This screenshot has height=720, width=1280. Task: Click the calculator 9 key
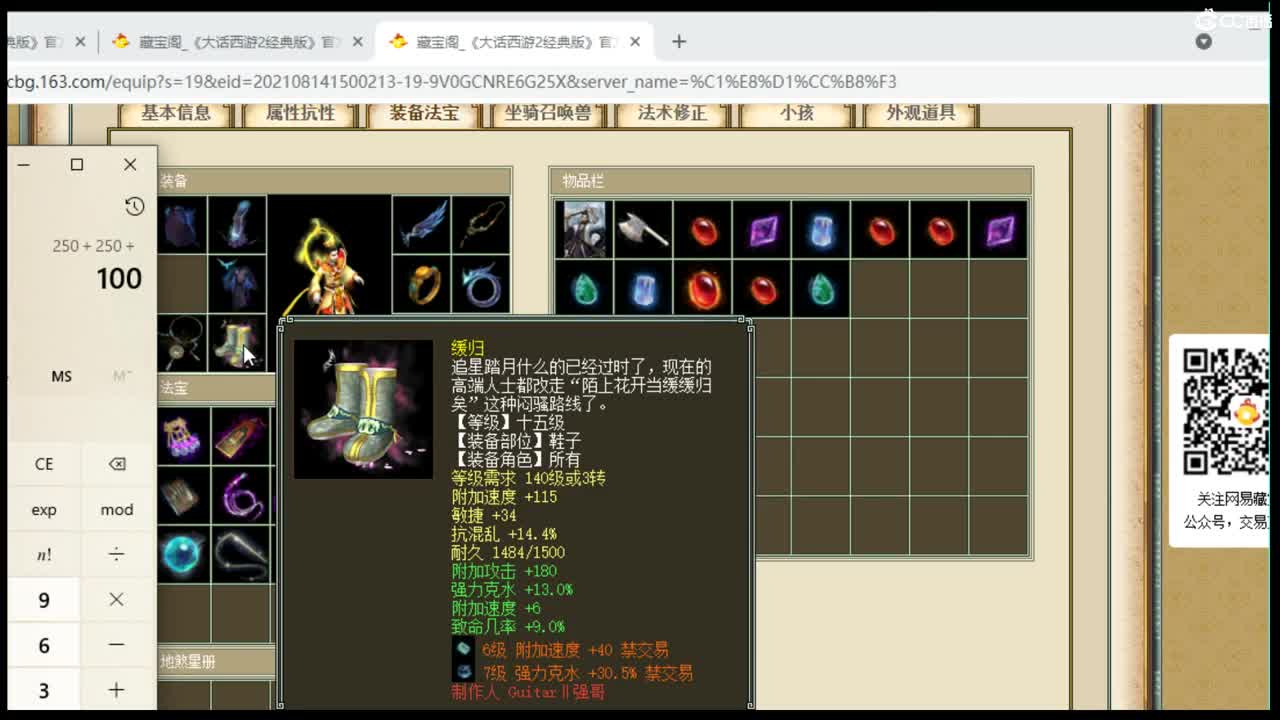pyautogui.click(x=44, y=600)
